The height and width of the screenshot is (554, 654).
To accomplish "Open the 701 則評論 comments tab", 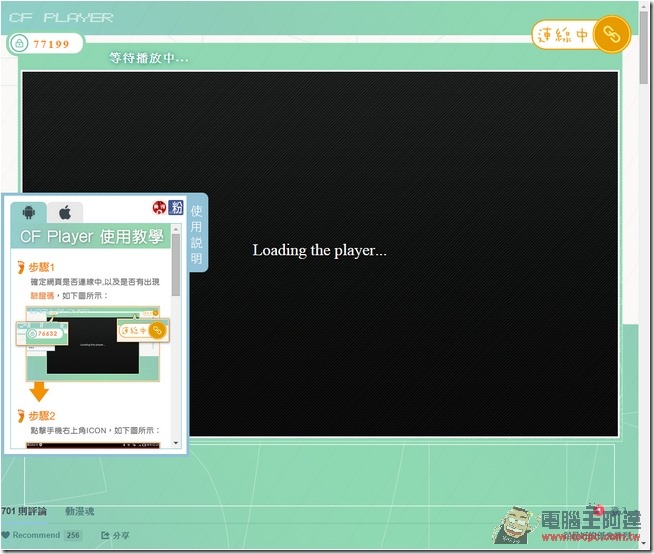I will tap(24, 511).
